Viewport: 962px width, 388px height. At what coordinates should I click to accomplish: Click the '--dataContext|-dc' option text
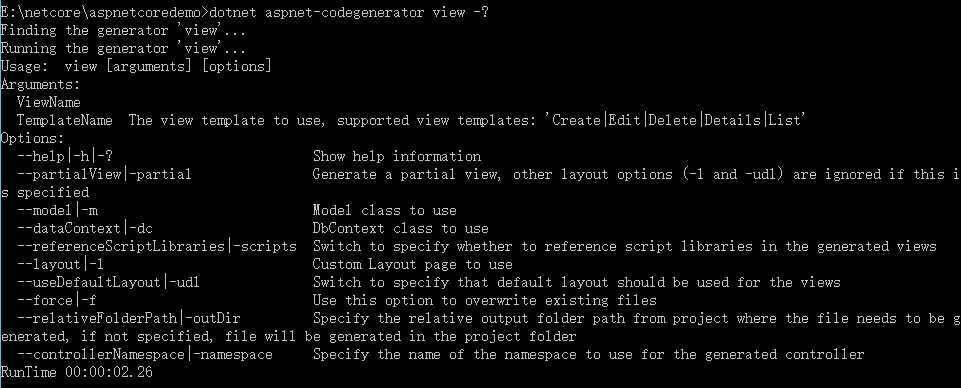tap(85, 228)
